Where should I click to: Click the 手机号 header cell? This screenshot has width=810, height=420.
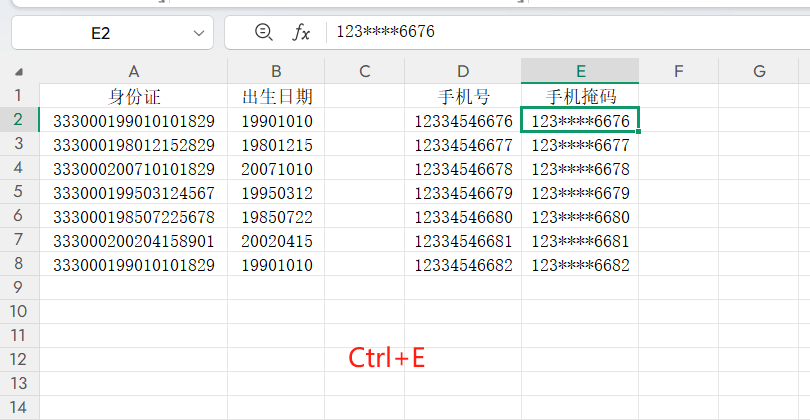pos(462,97)
